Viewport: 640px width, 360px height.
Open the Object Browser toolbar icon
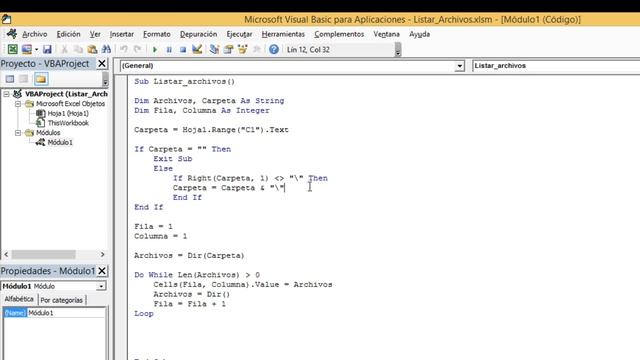pyautogui.click(x=242, y=49)
